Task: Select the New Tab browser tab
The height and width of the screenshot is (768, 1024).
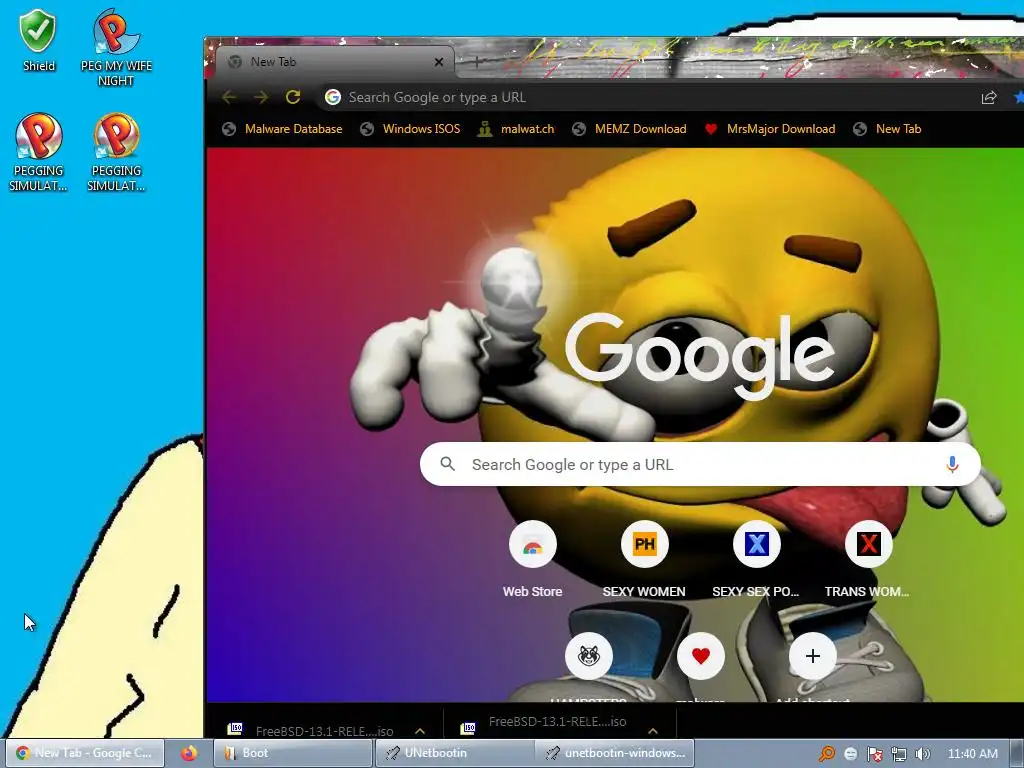Action: click(x=334, y=62)
